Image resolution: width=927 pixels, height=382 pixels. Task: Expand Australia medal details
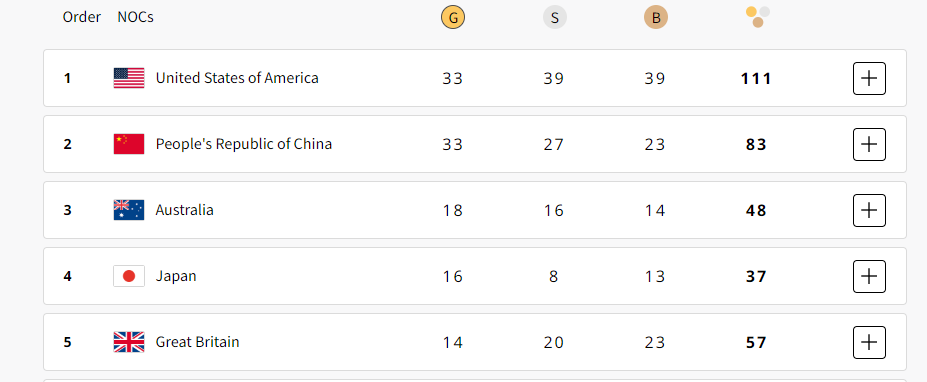click(x=869, y=210)
